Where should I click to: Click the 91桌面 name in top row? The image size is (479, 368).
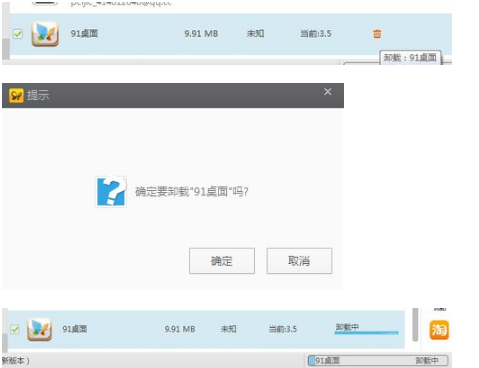tap(84, 34)
